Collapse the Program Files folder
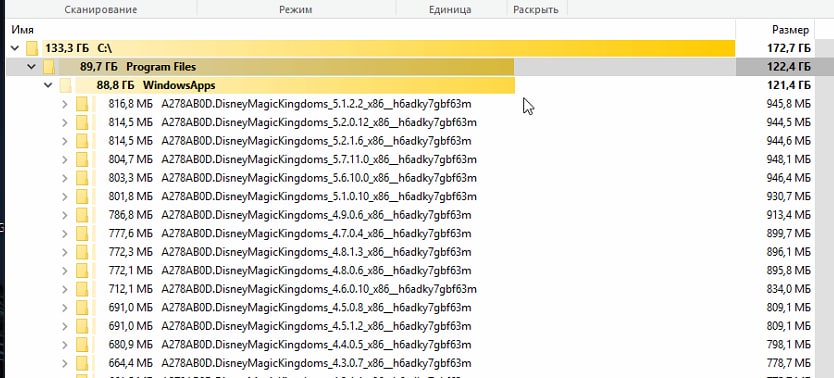The height and width of the screenshot is (378, 834). (x=31, y=67)
